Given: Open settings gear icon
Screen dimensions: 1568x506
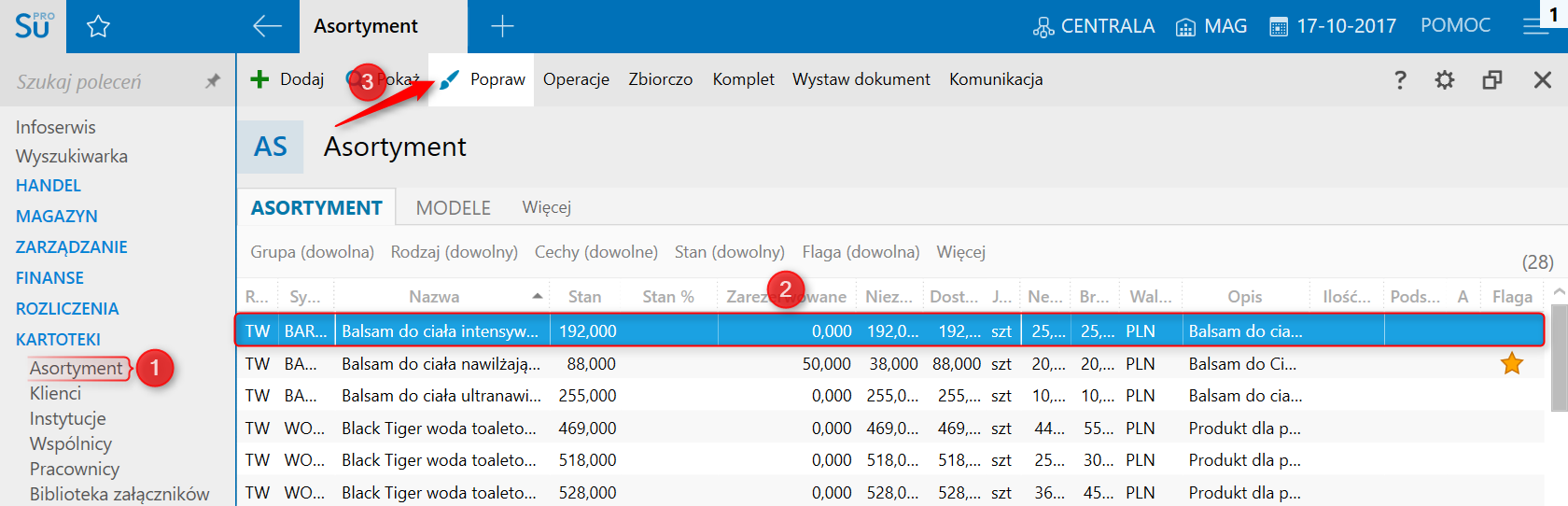Looking at the screenshot, I should (1445, 80).
